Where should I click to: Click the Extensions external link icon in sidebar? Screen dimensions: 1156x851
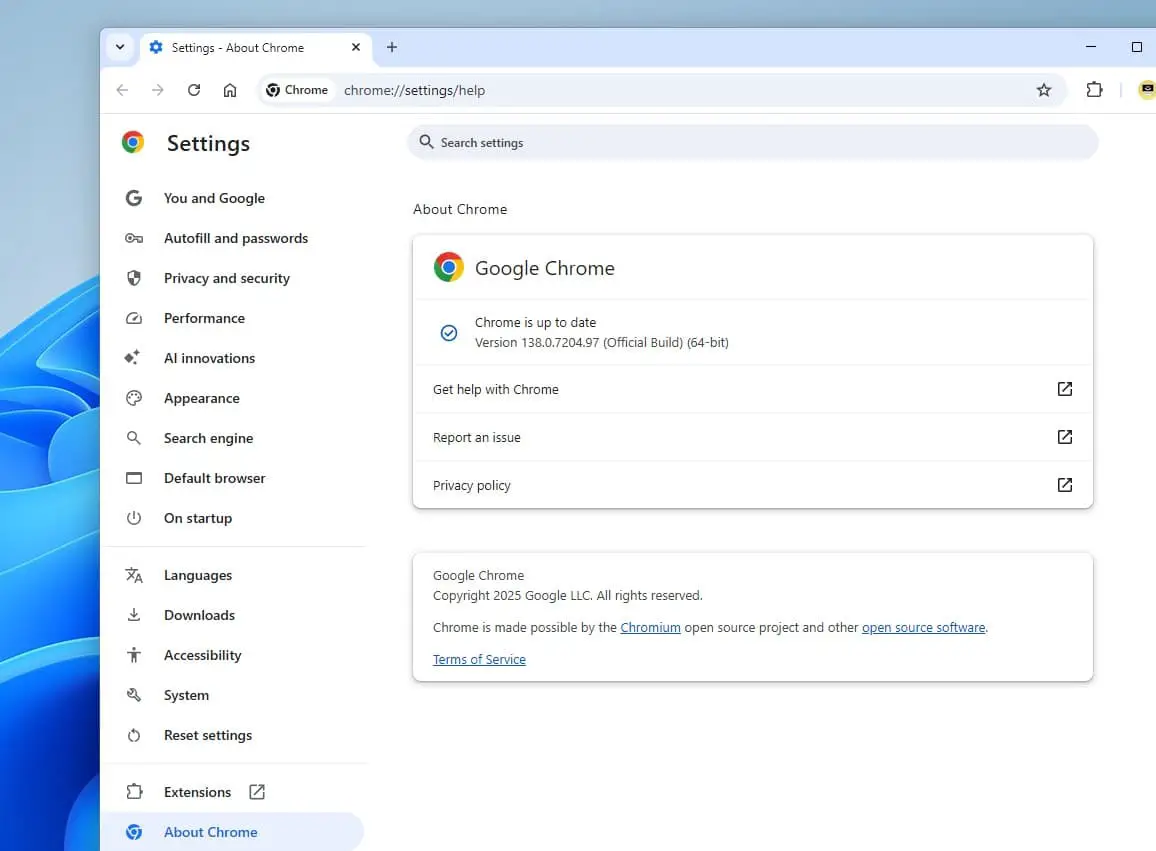(257, 792)
